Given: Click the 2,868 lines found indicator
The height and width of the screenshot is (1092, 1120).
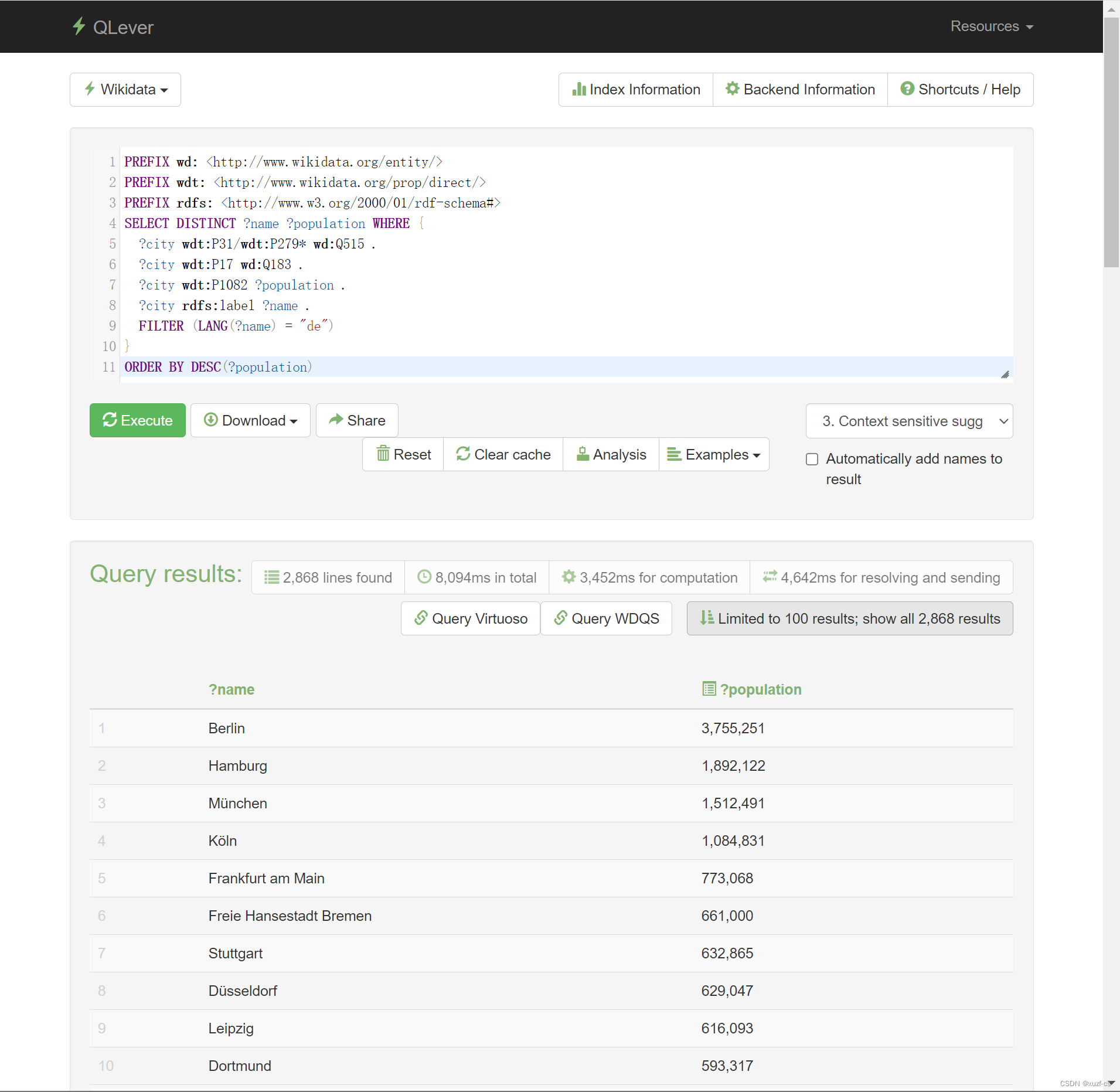Looking at the screenshot, I should (x=328, y=577).
